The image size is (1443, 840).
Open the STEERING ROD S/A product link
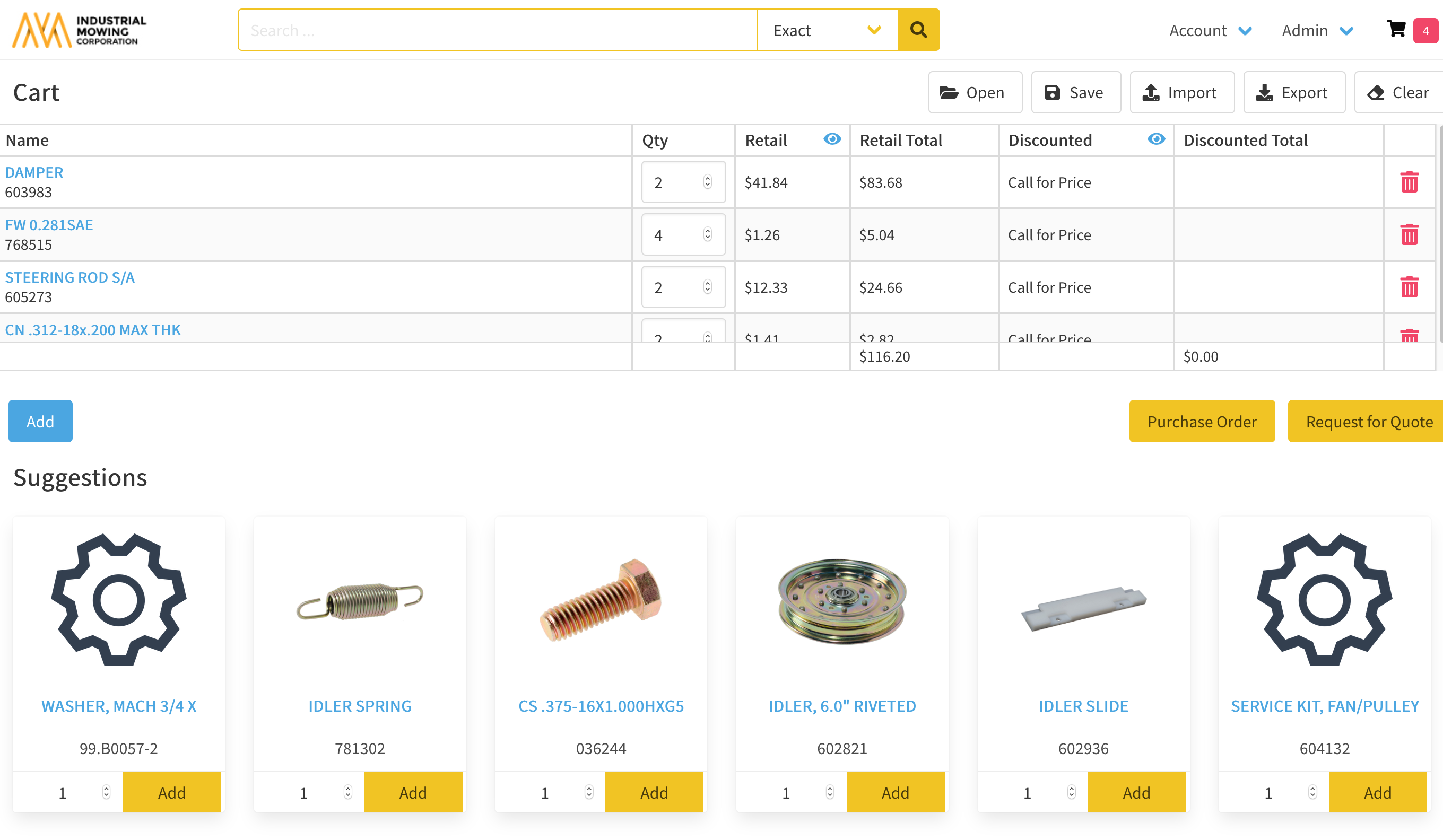[69, 277]
